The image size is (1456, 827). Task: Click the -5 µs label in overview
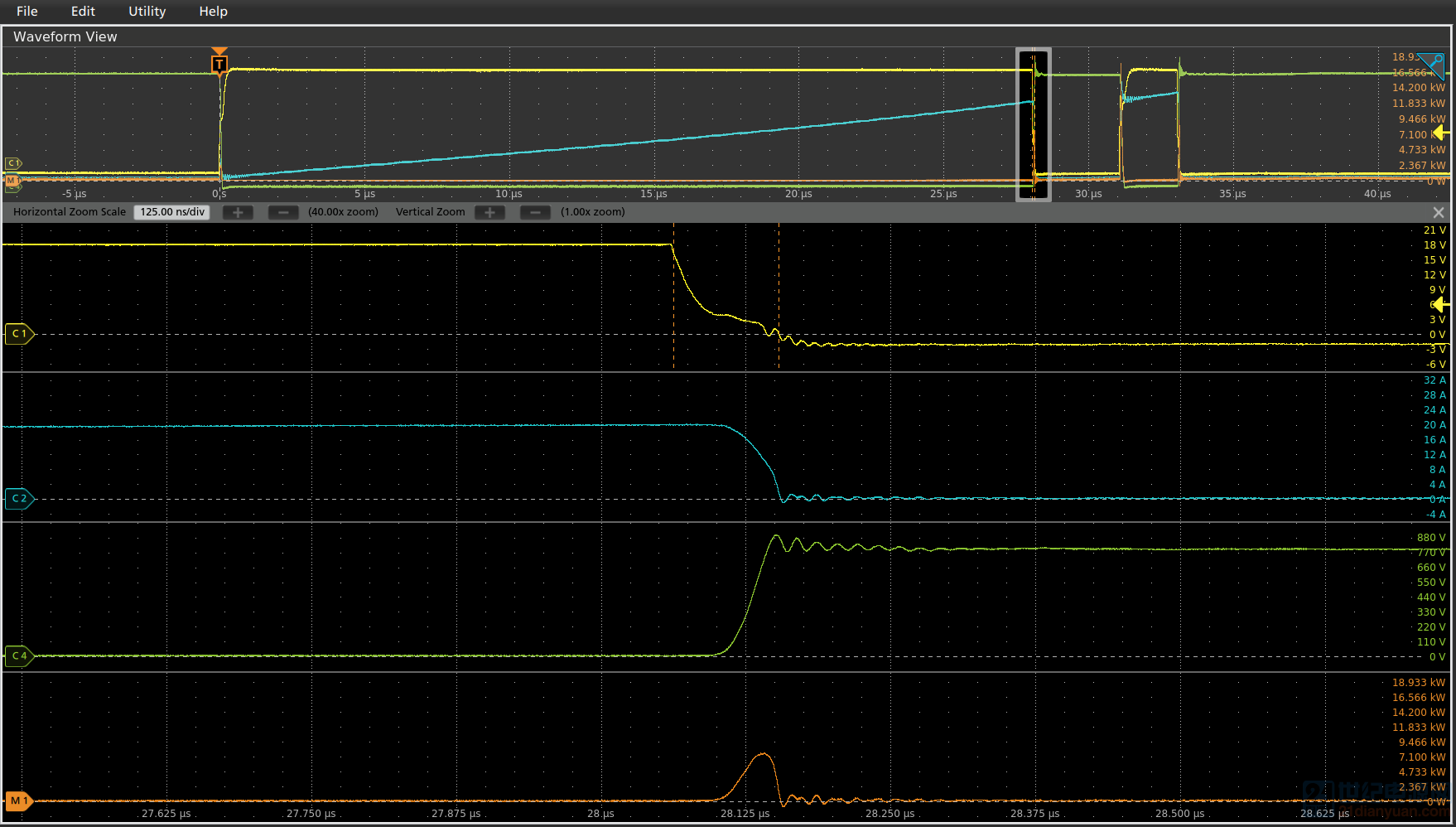click(74, 194)
